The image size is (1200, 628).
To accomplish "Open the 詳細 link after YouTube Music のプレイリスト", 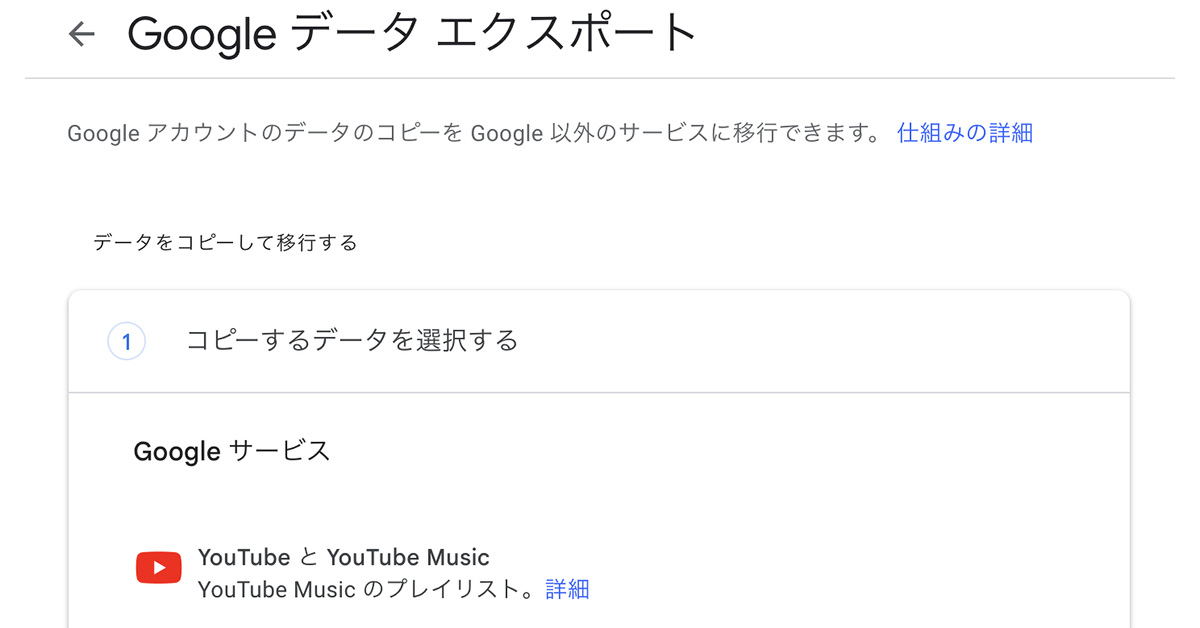I will pyautogui.click(x=567, y=589).
